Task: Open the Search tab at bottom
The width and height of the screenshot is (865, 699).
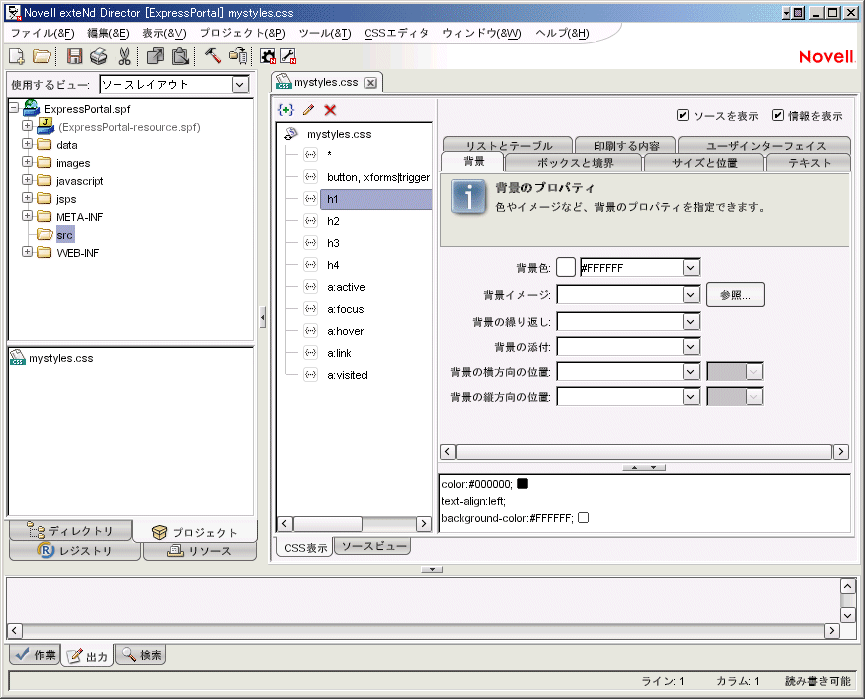Action: click(x=141, y=655)
